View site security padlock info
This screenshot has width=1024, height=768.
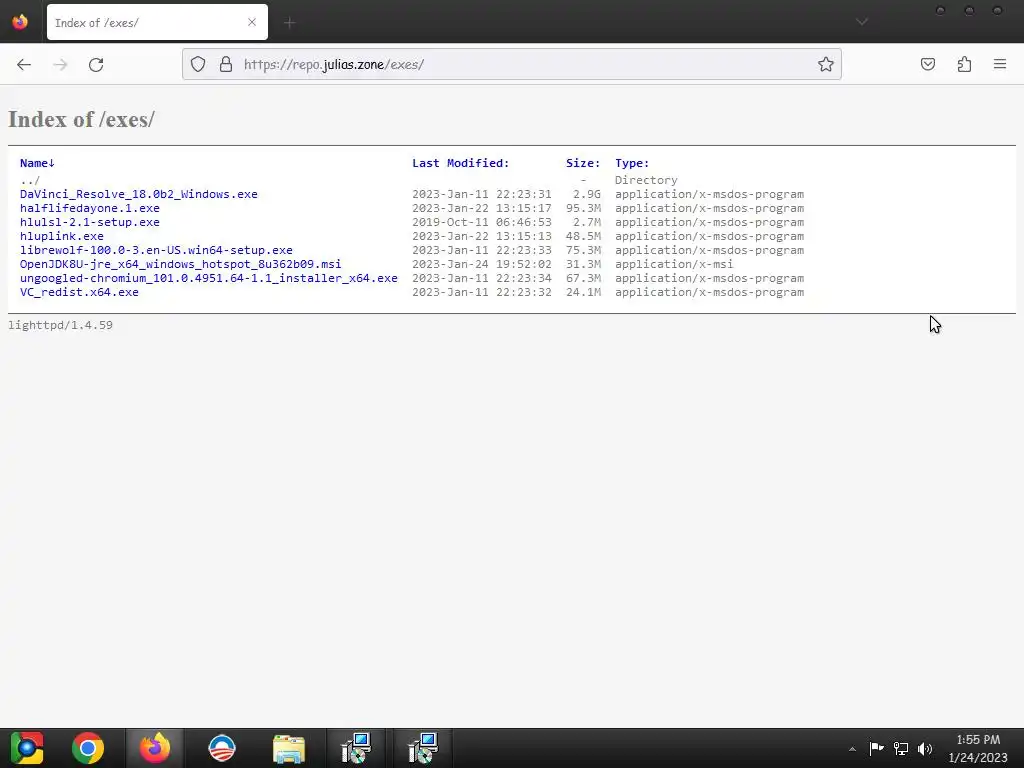tap(226, 64)
